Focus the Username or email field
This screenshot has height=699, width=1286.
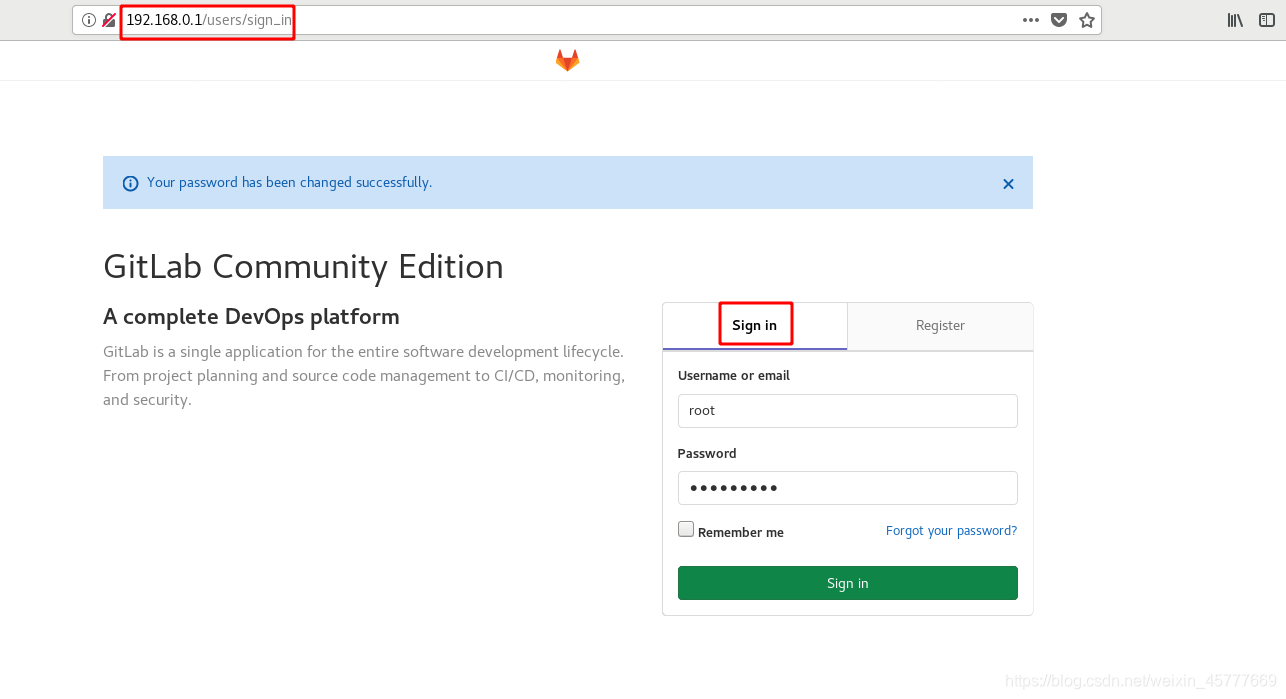tap(848, 411)
